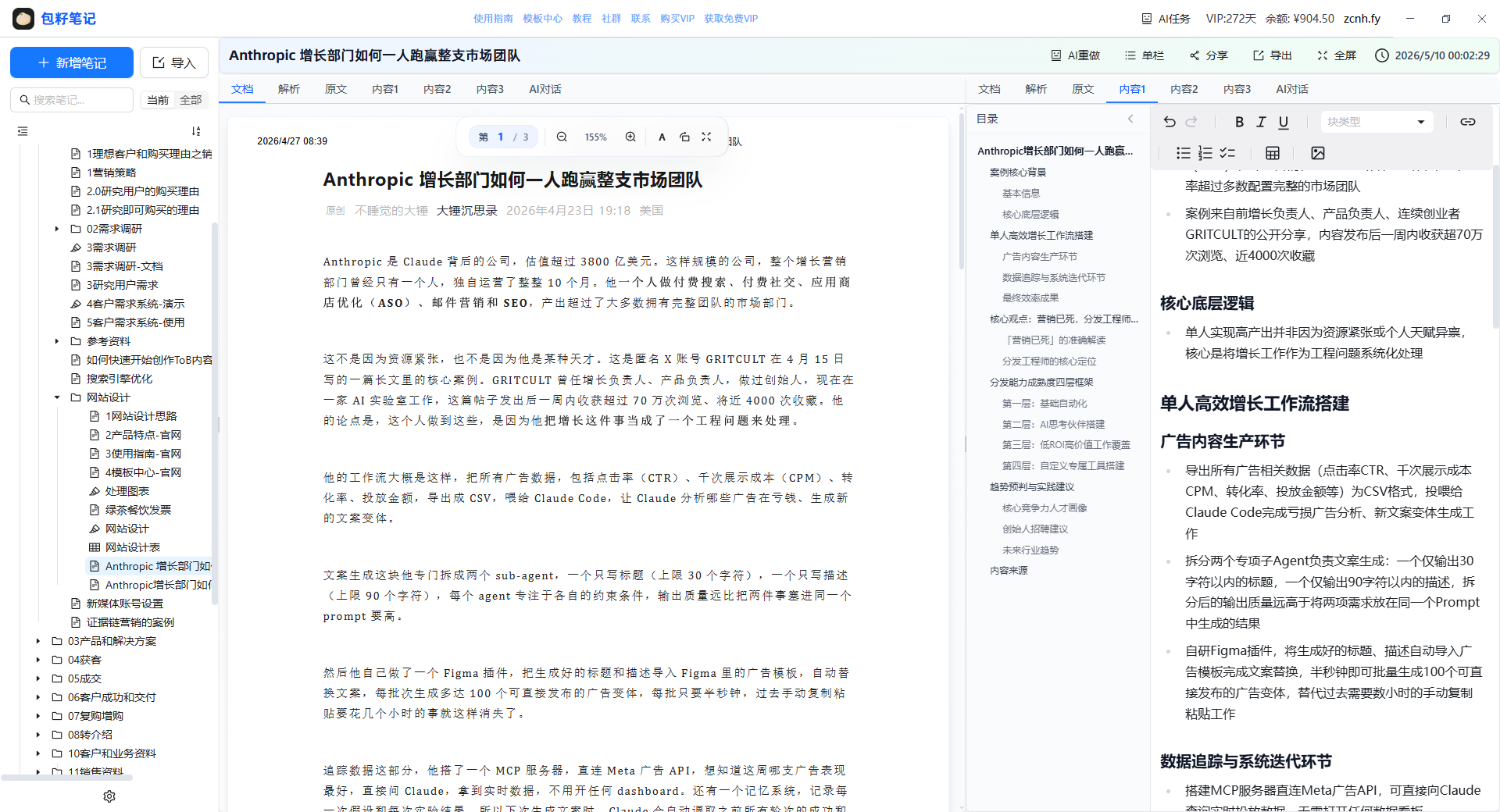Viewport: 1500px width, 812px height.
Task: Open the 获取免费VIP link
Action: (x=731, y=19)
